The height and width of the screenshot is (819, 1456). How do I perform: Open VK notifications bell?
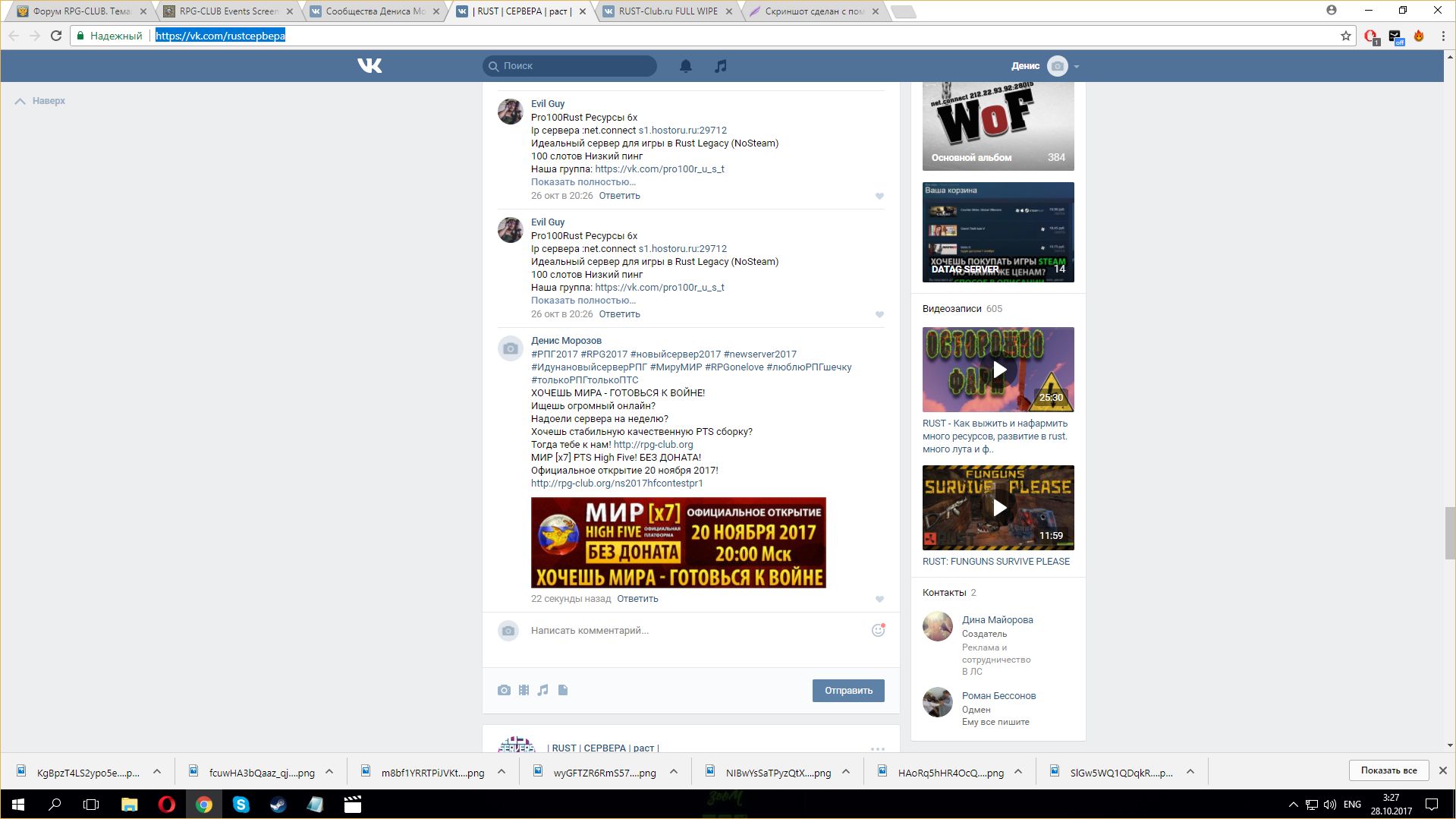pos(686,66)
